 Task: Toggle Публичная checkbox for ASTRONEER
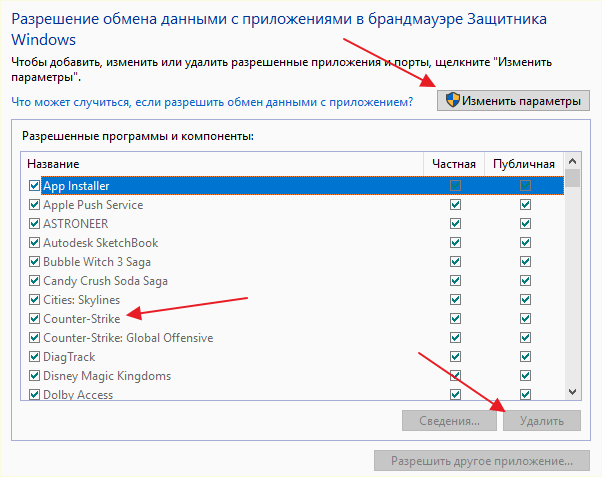click(x=525, y=224)
